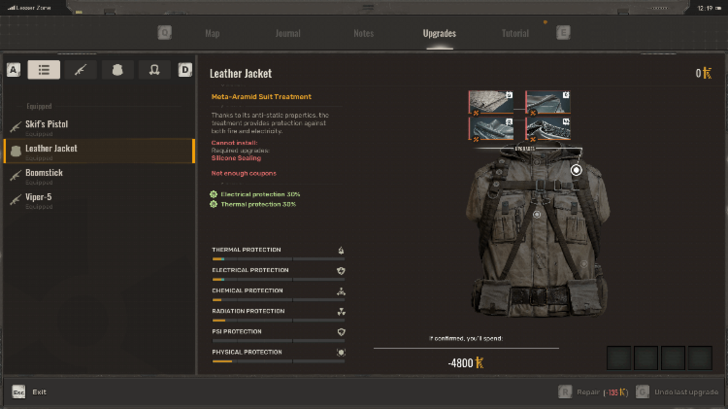Click bottom-right upgrade thumbnail above jacket
Image resolution: width=728 pixels, height=409 pixels.
[548, 129]
